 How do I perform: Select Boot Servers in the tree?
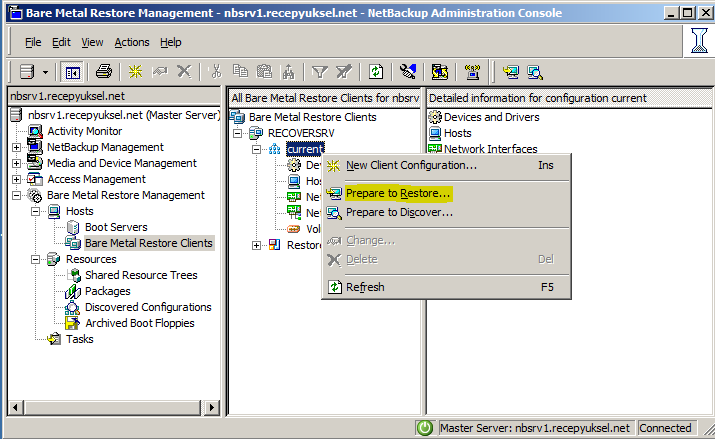[116, 227]
